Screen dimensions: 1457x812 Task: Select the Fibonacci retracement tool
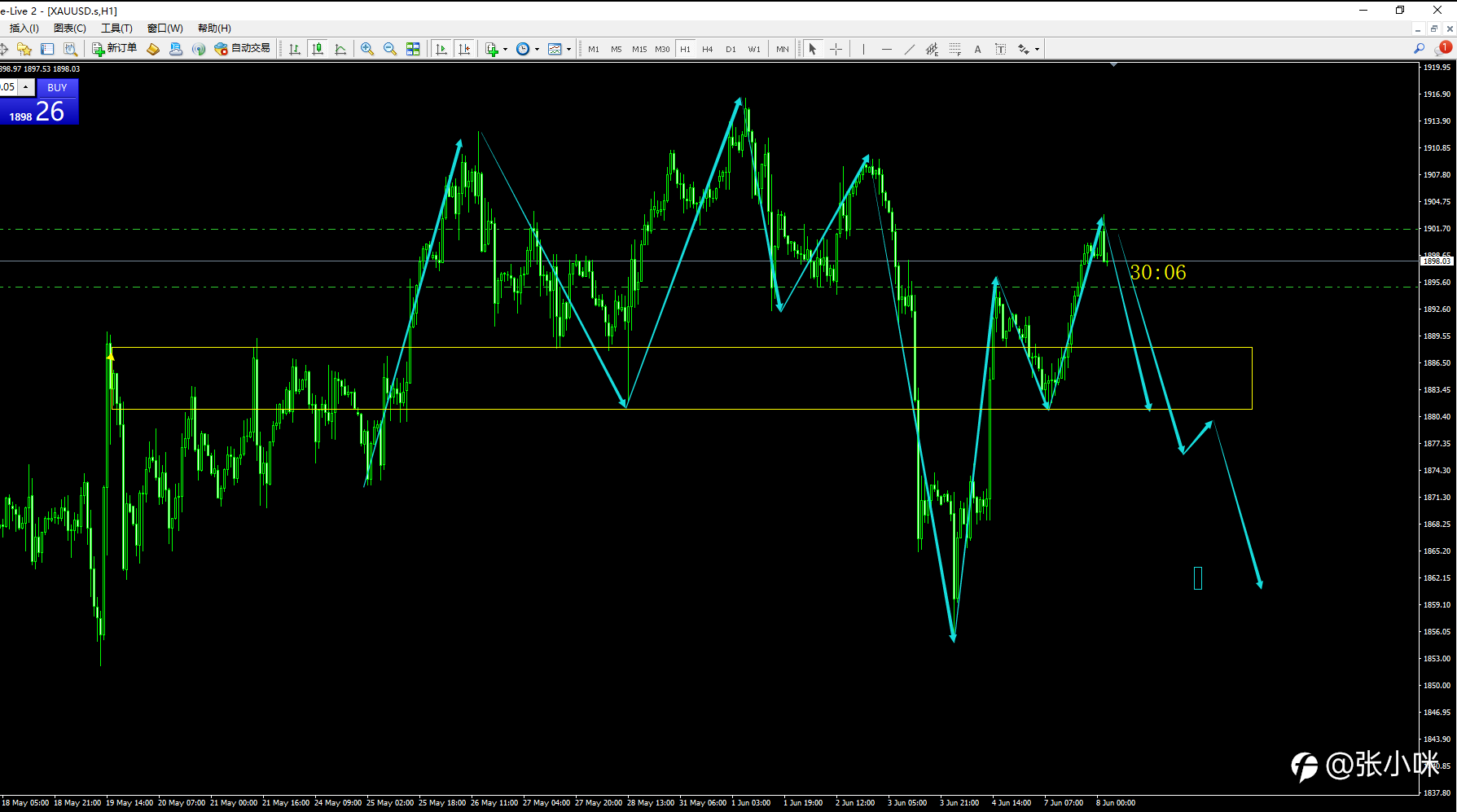(955, 49)
